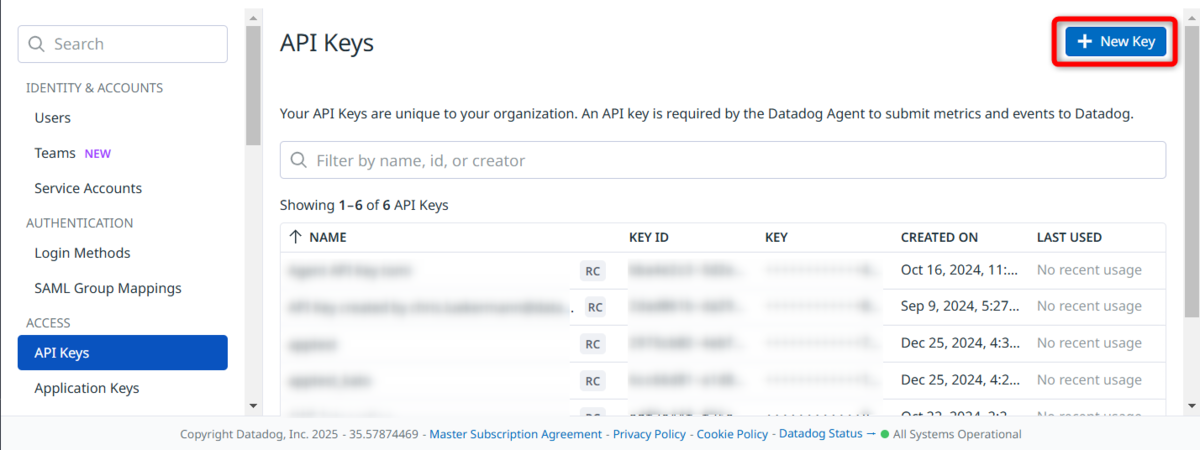Click the Sep 9, 2024 created date
This screenshot has width=1200, height=450.
pyautogui.click(x=959, y=306)
